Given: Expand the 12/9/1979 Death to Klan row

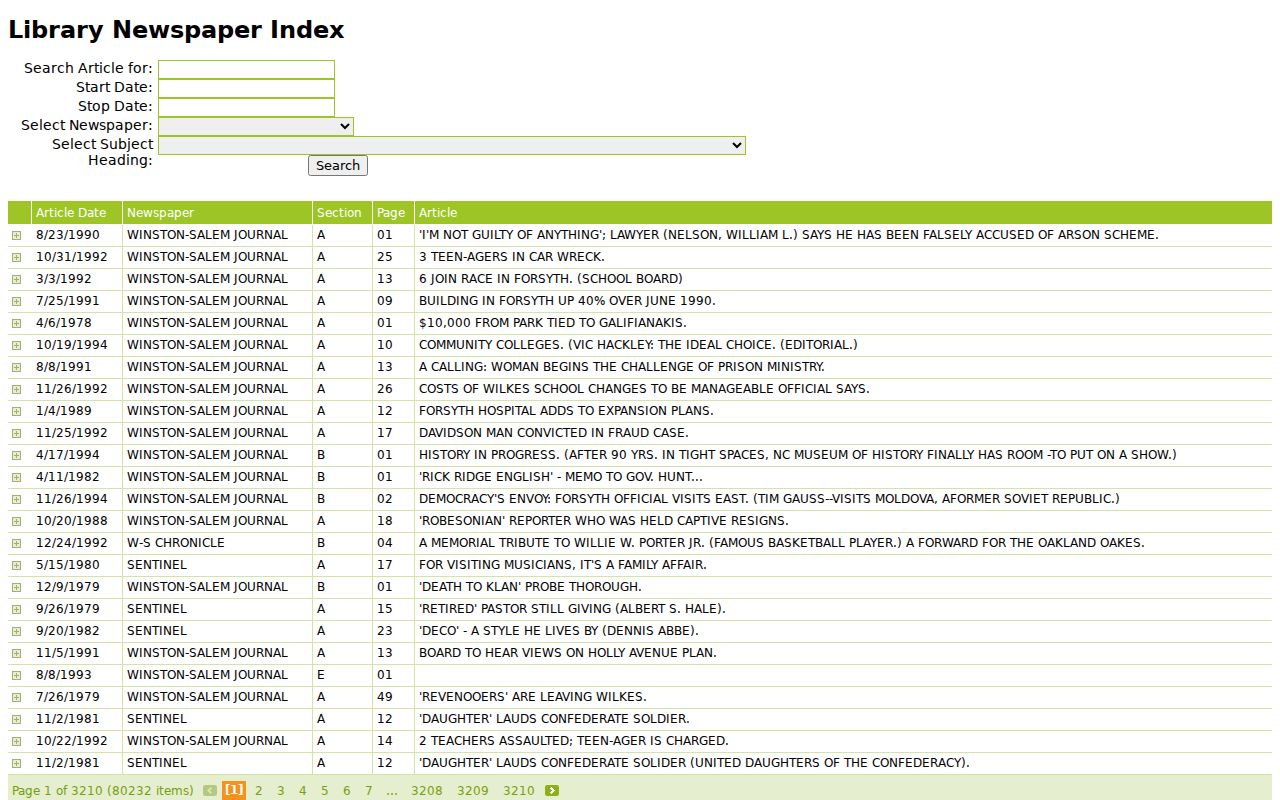Looking at the screenshot, I should [x=16, y=587].
